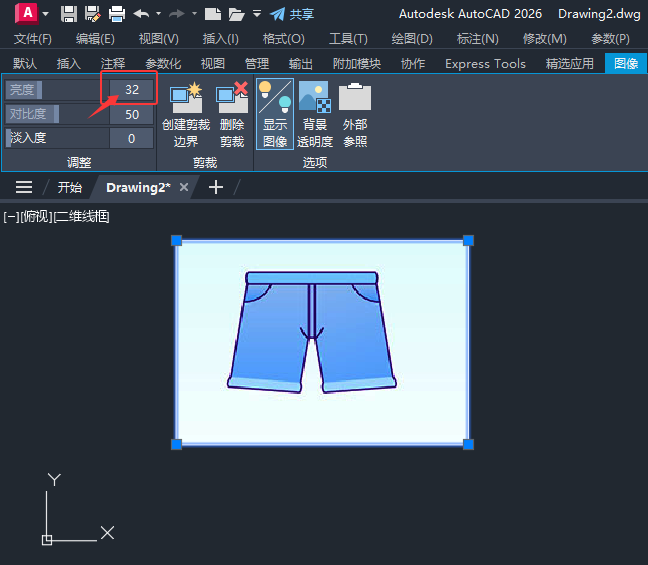Click the 对比度 contrast slider
Screen dimensions: 648x565
pos(57,114)
